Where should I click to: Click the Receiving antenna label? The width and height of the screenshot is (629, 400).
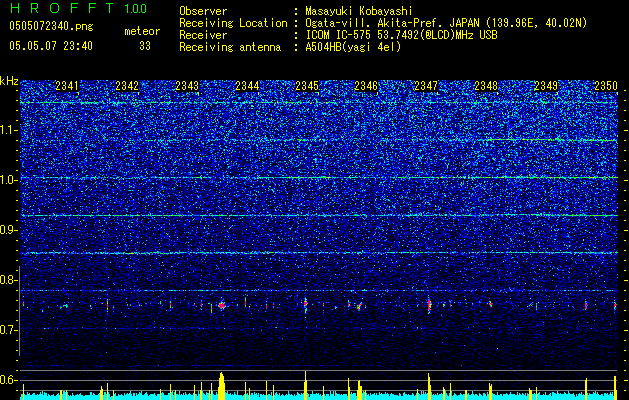pyautogui.click(x=230, y=47)
